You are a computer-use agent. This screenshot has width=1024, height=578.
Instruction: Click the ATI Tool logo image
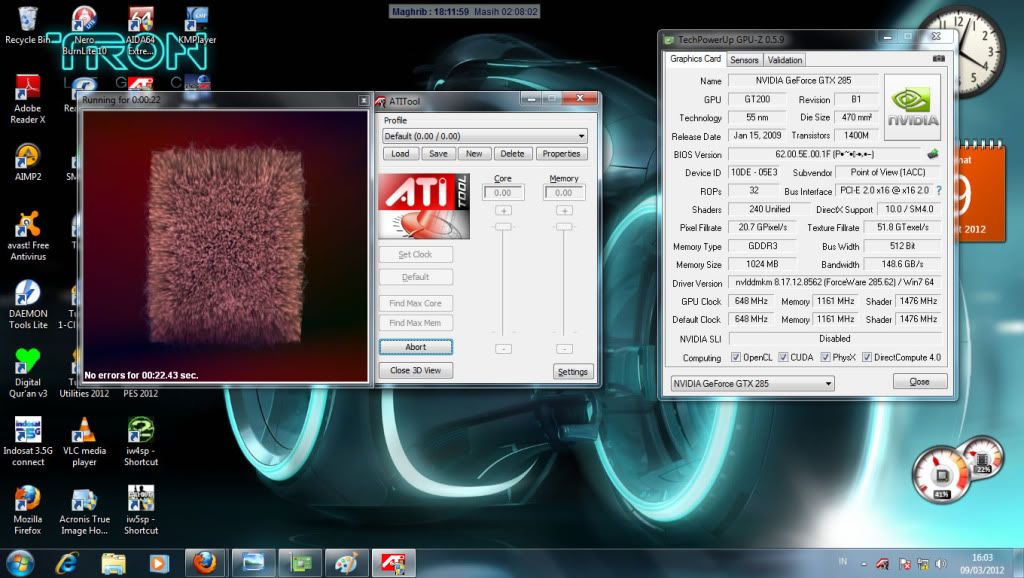(424, 206)
